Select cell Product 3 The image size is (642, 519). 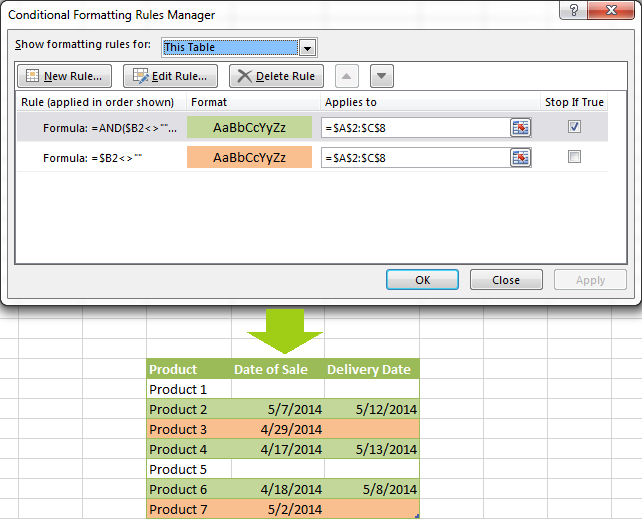click(189, 429)
